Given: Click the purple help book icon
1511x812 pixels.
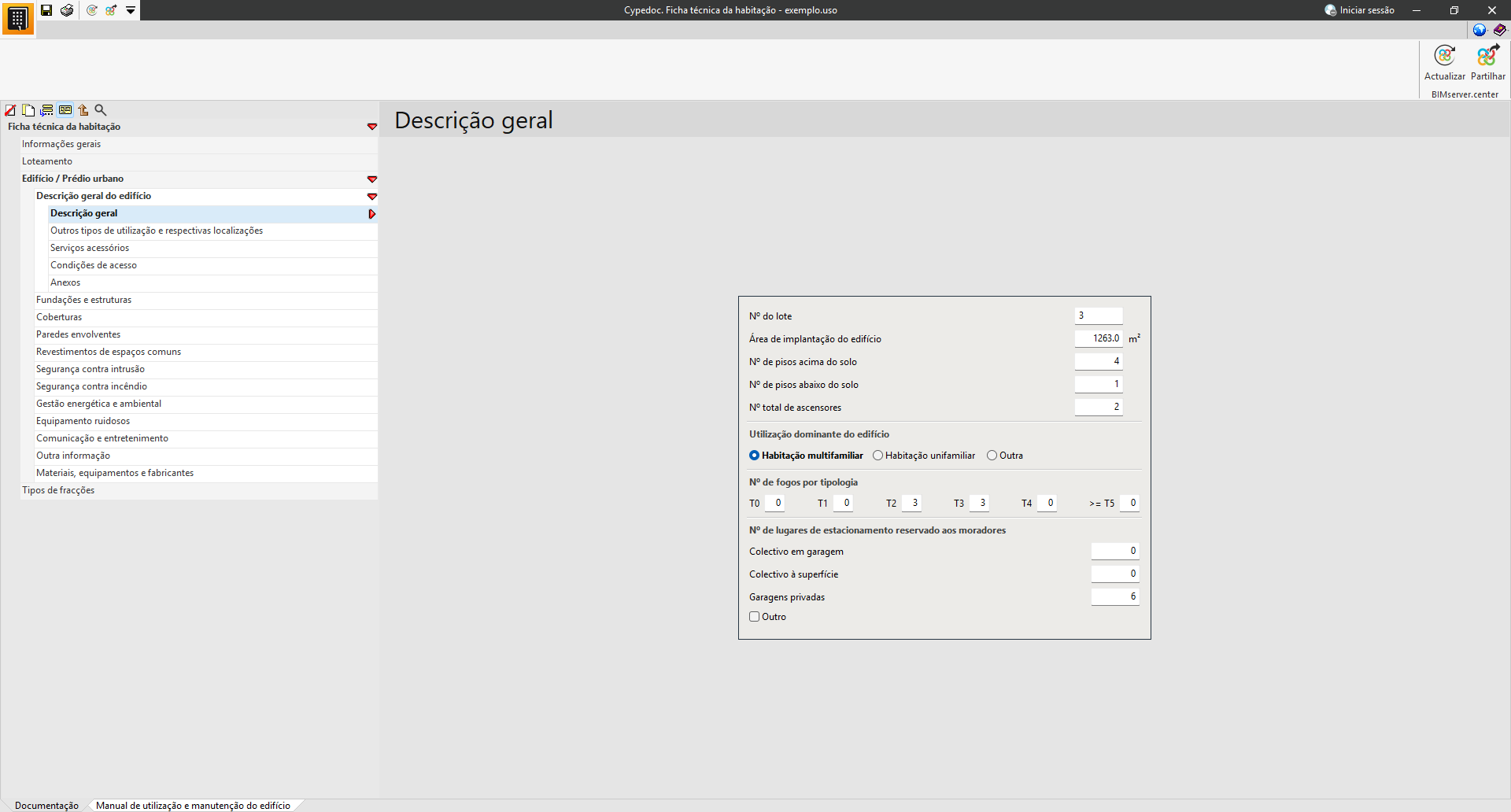Looking at the screenshot, I should (1500, 30).
